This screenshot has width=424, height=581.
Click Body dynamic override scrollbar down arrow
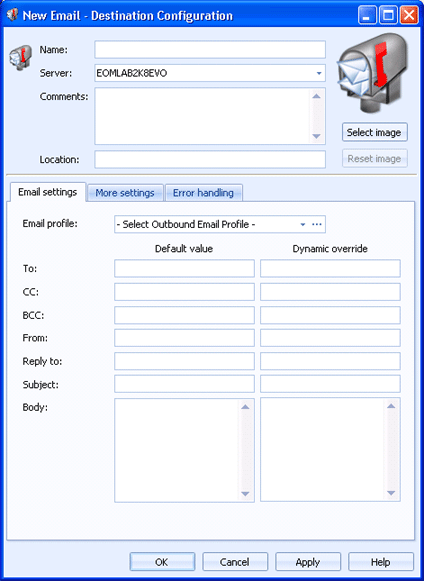pyautogui.click(x=391, y=493)
